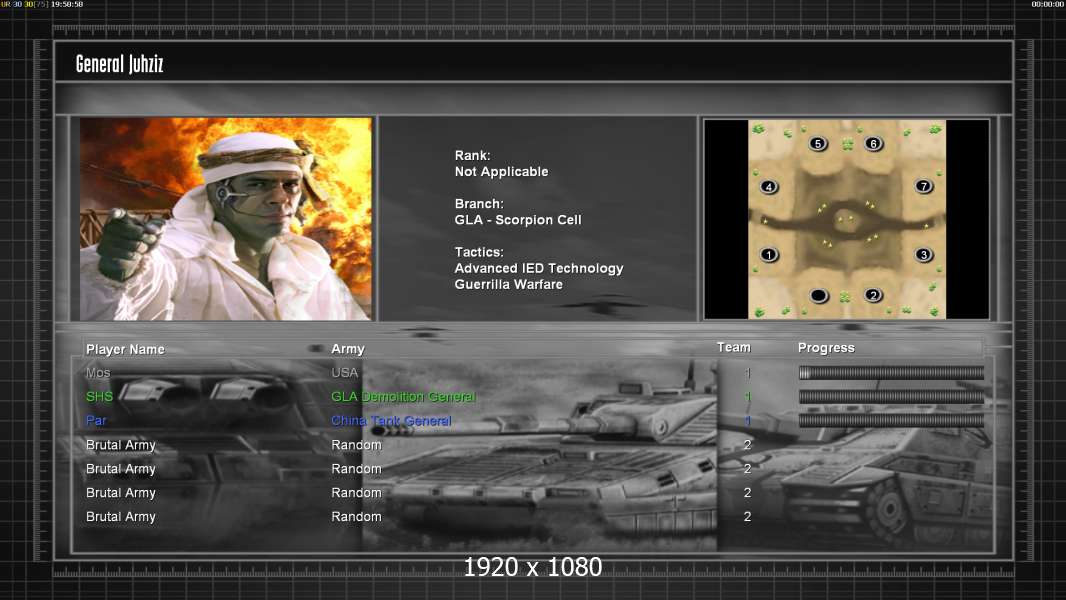Click the 'Not Applicable' rank value

(x=502, y=172)
